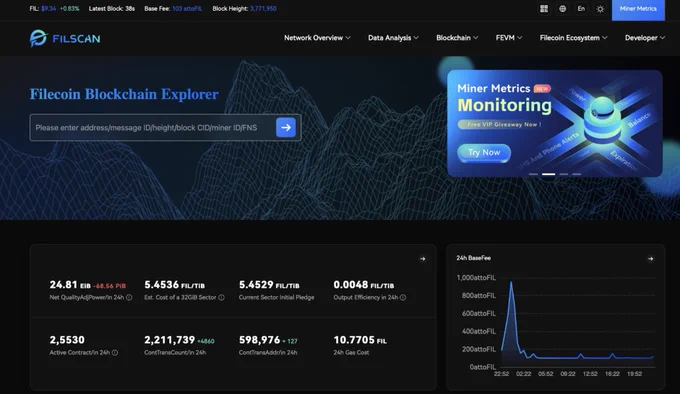Click the +0.83% price change text
This screenshot has width=680, height=394.
point(69,9)
